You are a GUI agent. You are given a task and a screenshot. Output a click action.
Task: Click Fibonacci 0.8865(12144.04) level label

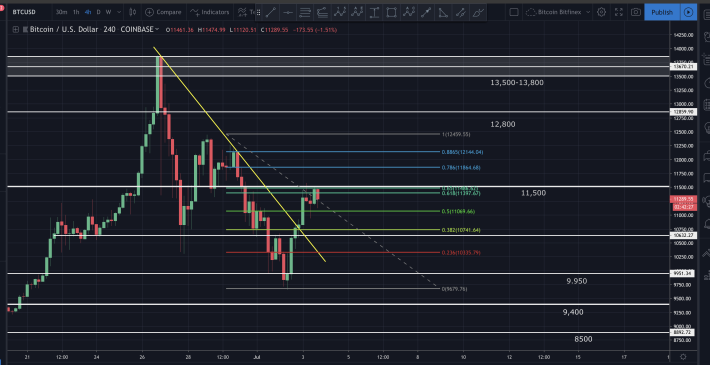pyautogui.click(x=462, y=152)
